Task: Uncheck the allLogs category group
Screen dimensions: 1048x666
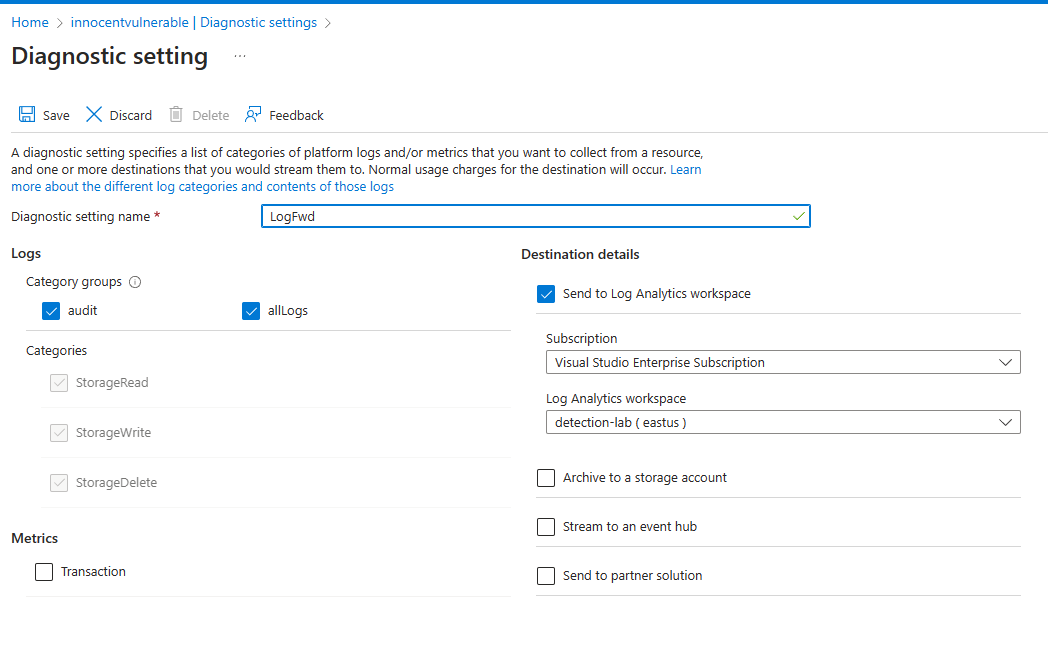Action: pos(251,311)
